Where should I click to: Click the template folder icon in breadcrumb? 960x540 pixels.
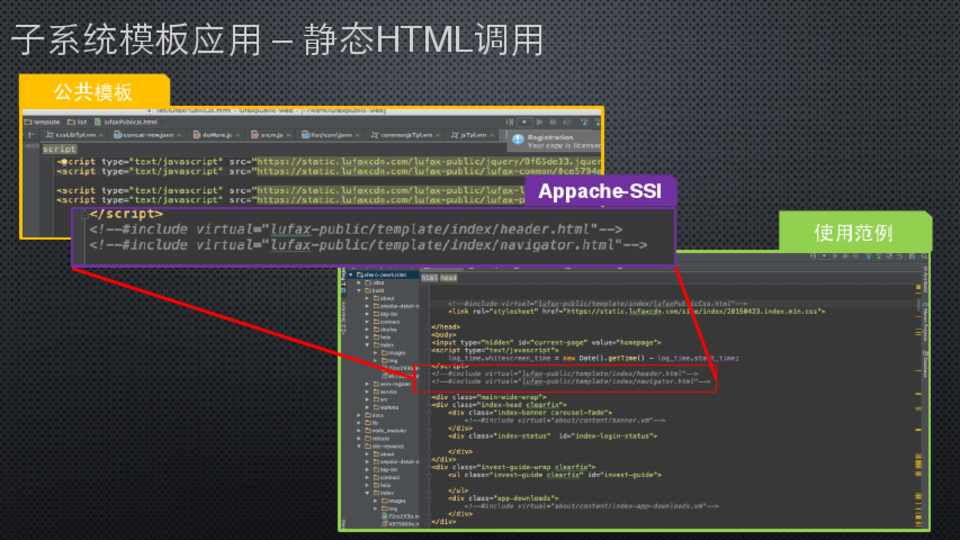tap(28, 121)
